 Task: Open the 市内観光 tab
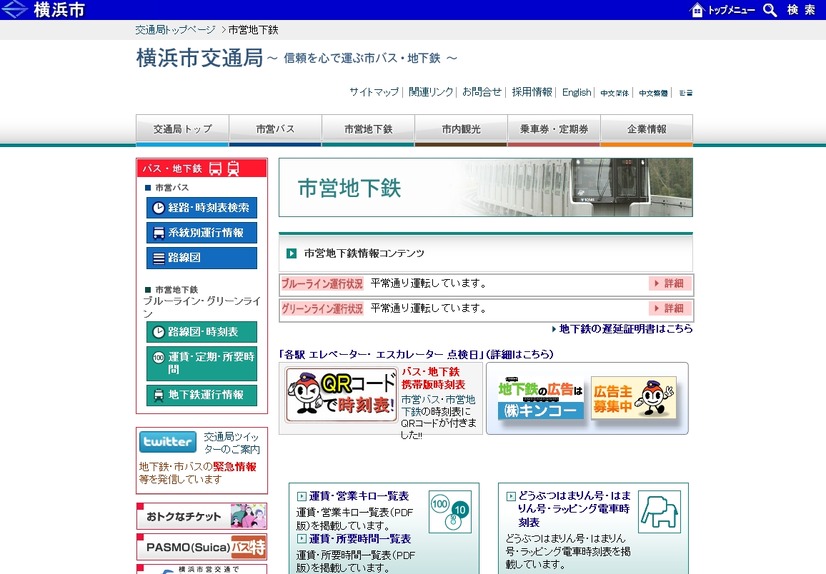click(461, 130)
